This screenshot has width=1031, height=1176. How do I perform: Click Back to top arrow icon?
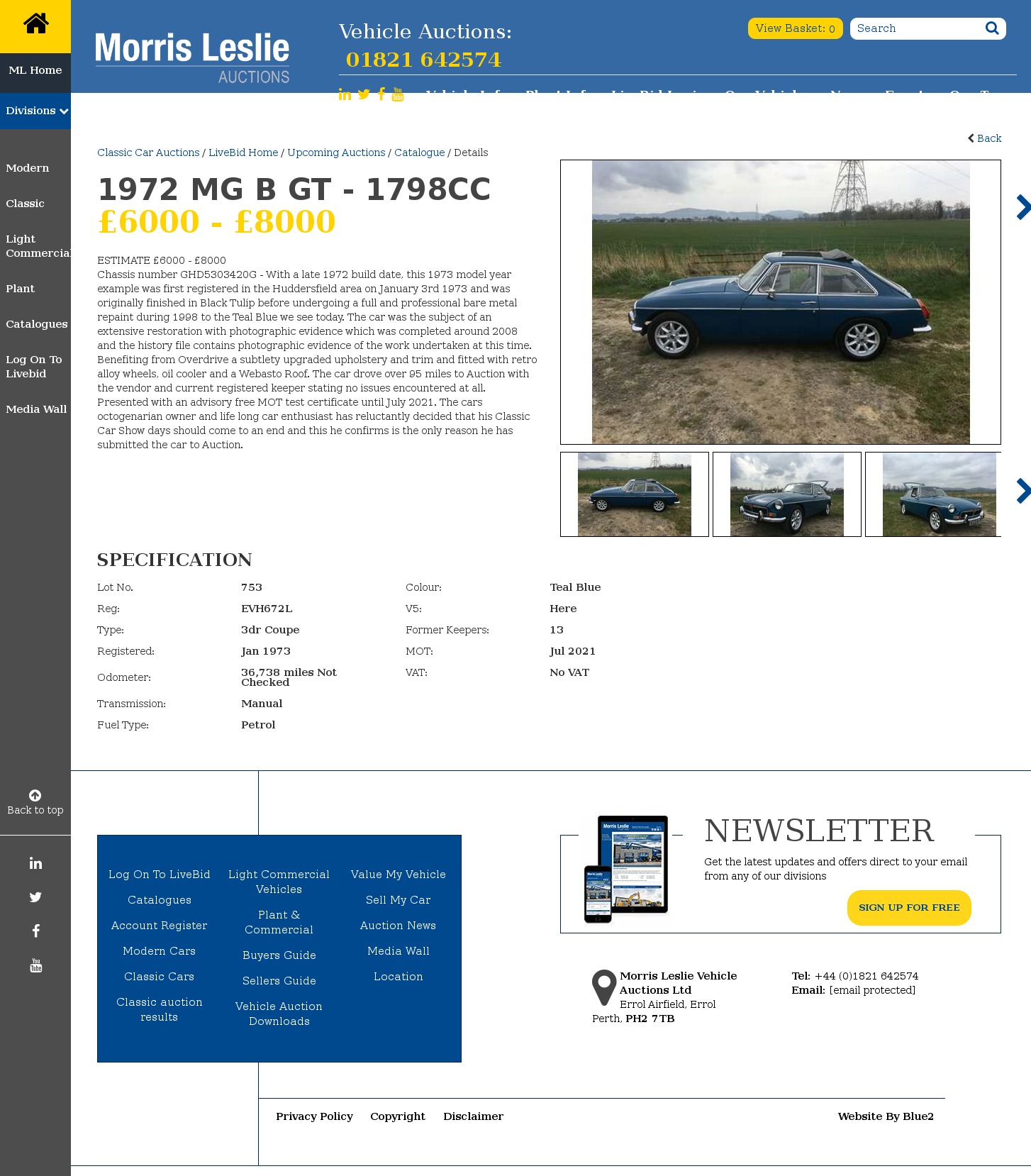(x=35, y=795)
